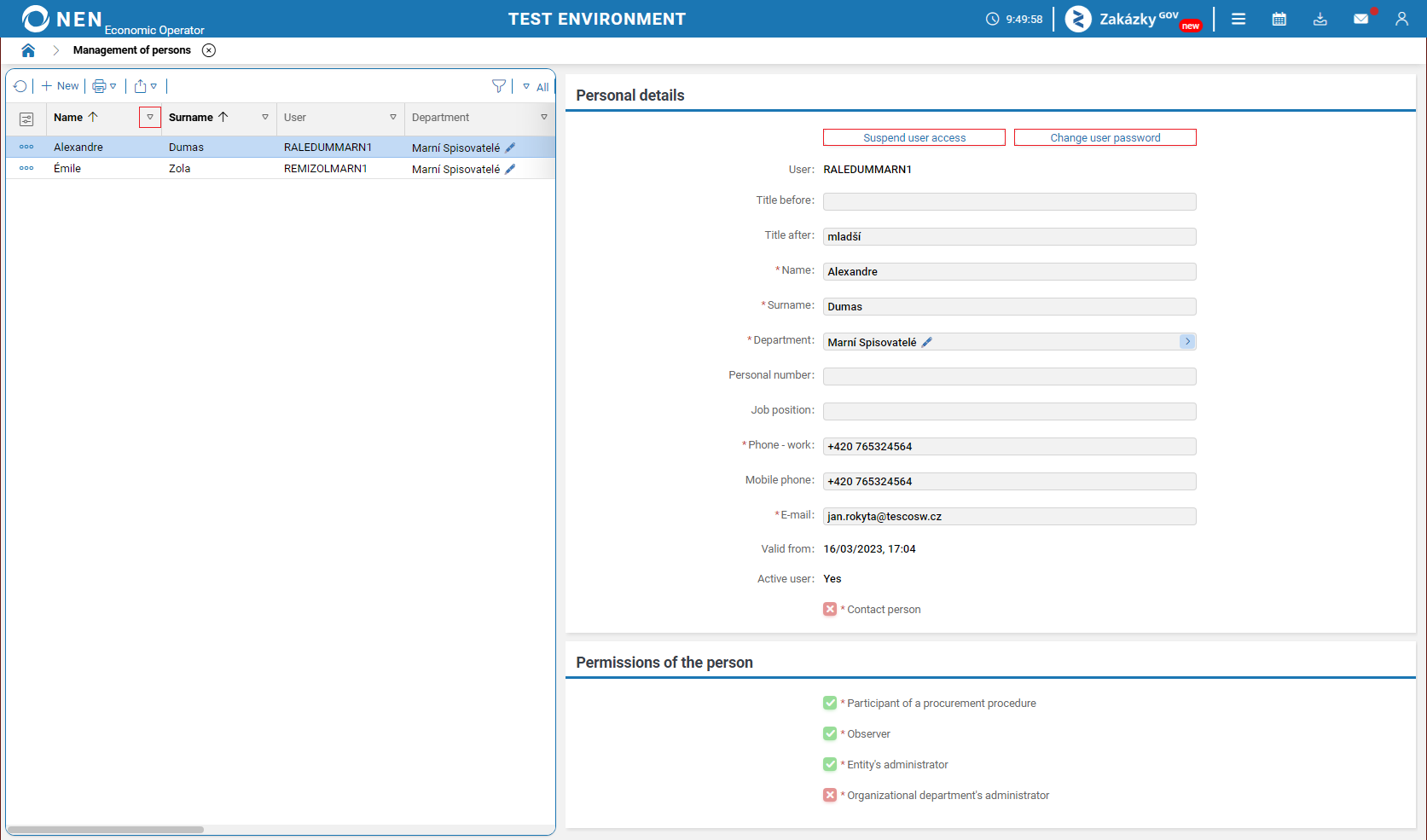This screenshot has height=840, width=1427.
Task: Focus the Title before field
Action: point(1010,201)
